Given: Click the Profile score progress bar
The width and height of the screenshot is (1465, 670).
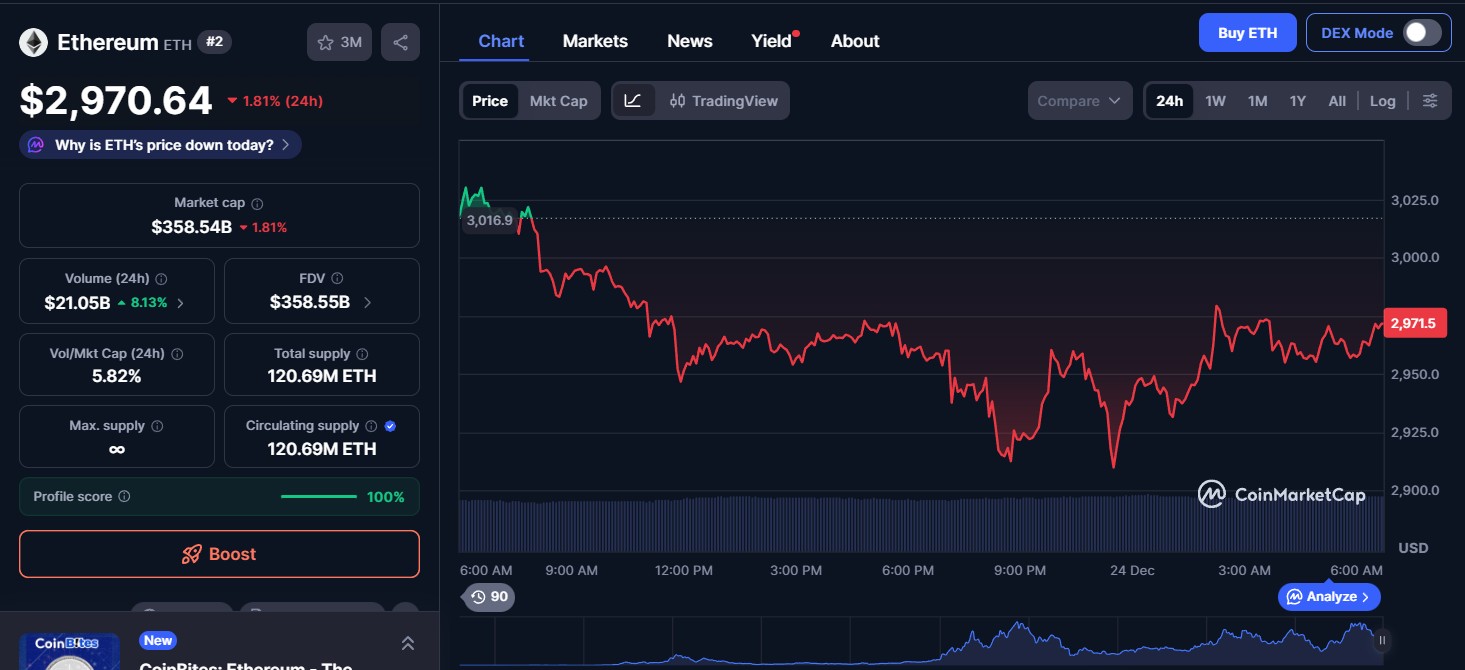Looking at the screenshot, I should pyautogui.click(x=318, y=496).
